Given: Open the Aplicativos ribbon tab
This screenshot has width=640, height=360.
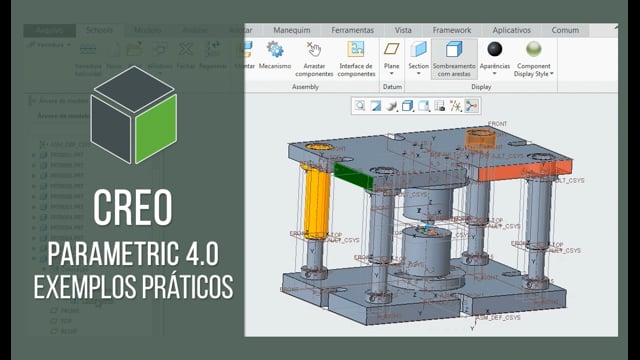Looking at the screenshot, I should pos(511,30).
